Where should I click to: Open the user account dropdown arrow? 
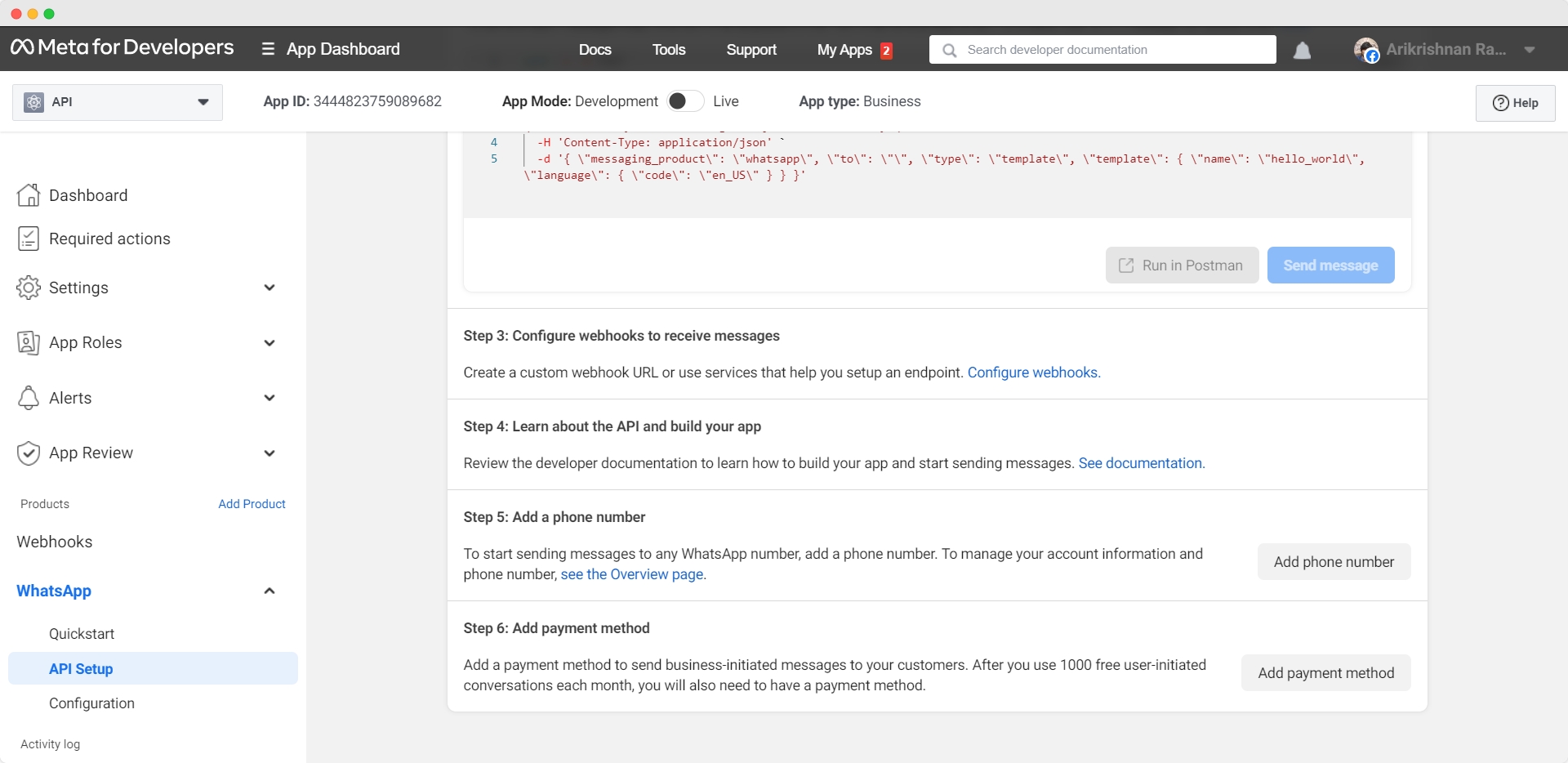(x=1530, y=50)
